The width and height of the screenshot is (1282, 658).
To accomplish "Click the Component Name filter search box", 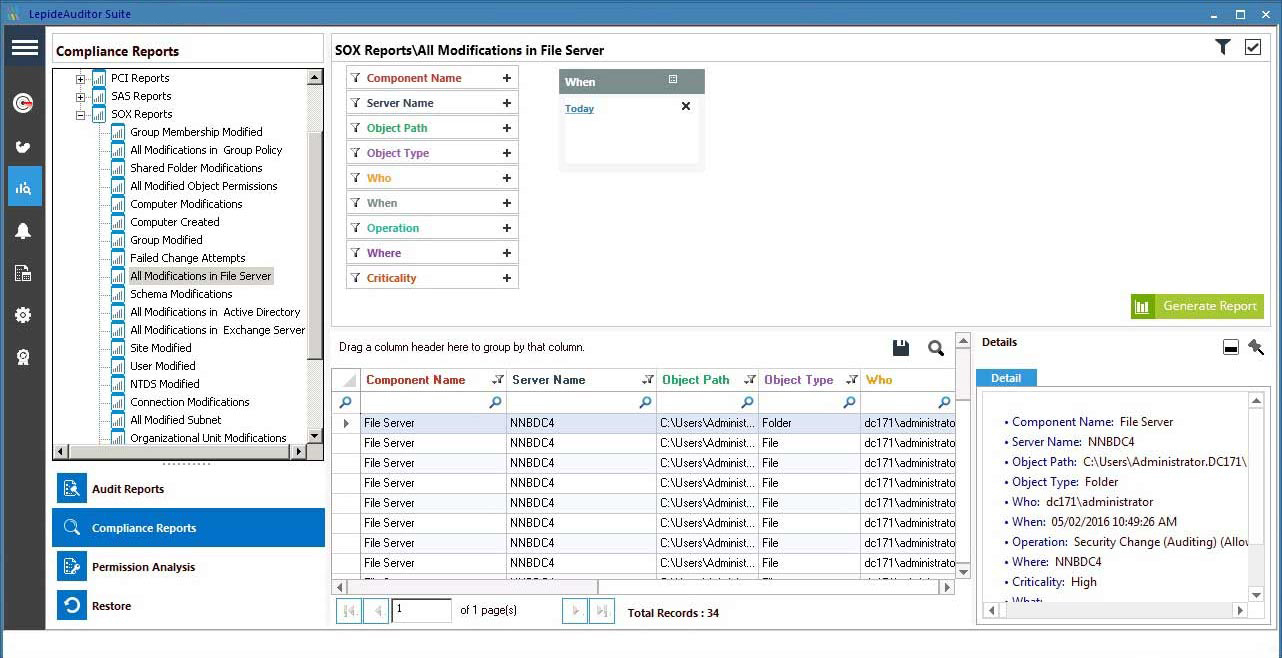I will coord(432,402).
